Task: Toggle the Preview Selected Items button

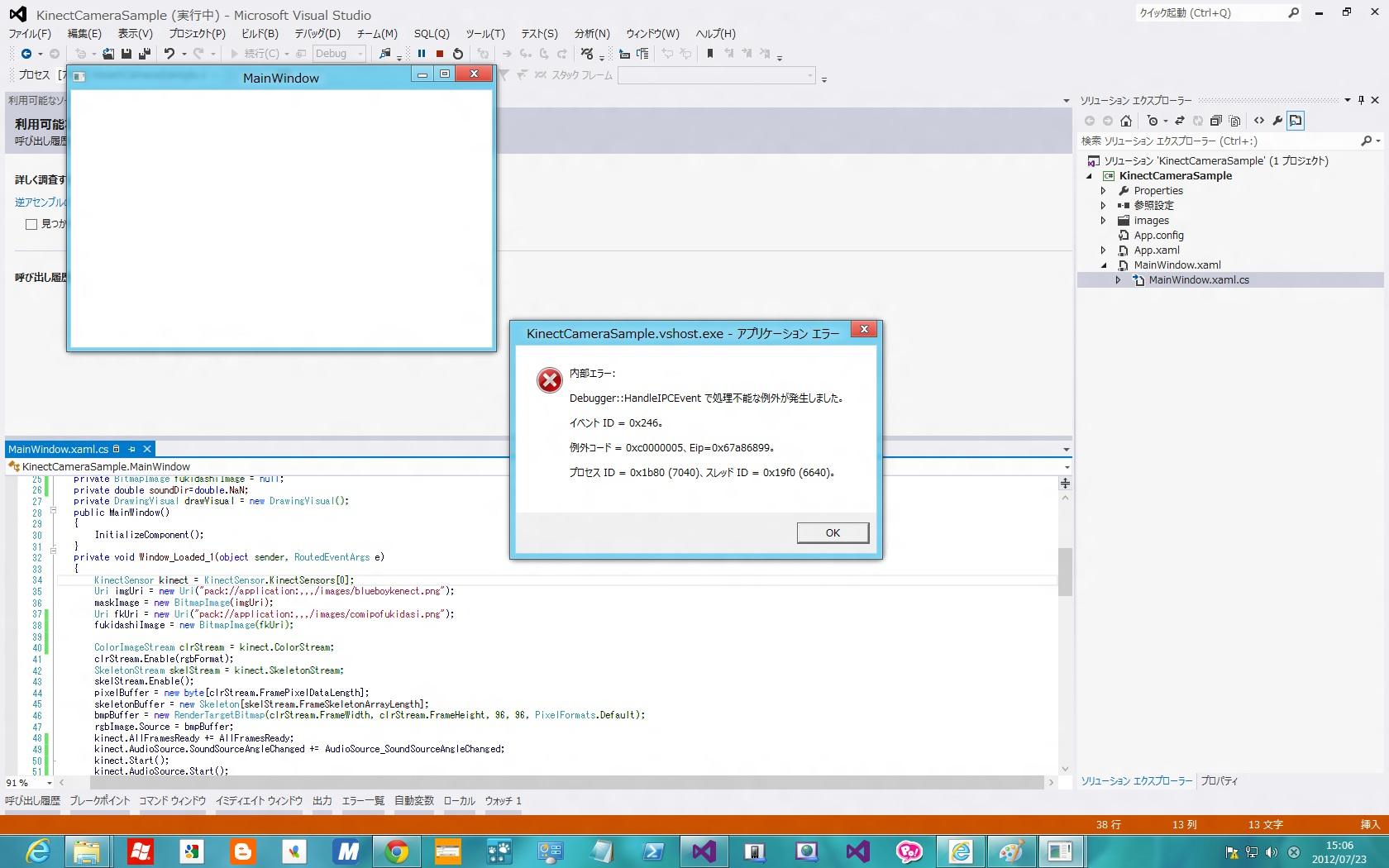Action: pyautogui.click(x=1296, y=121)
